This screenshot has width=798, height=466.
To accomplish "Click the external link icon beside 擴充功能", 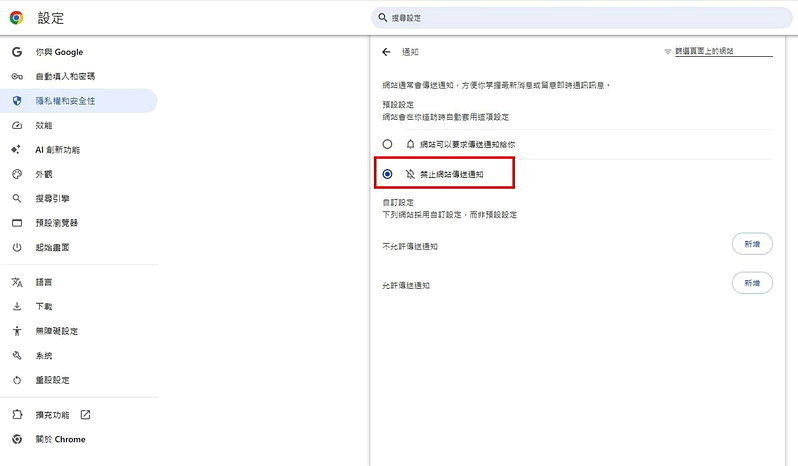I will [x=86, y=415].
